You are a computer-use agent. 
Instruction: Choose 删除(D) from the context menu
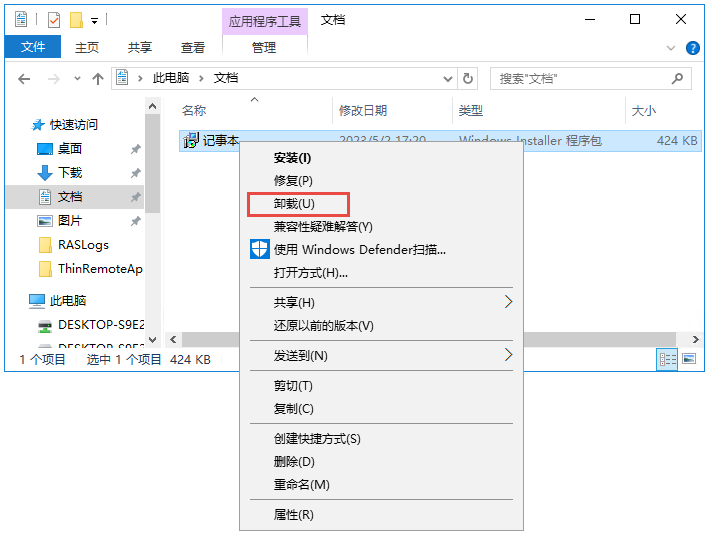(x=381, y=462)
